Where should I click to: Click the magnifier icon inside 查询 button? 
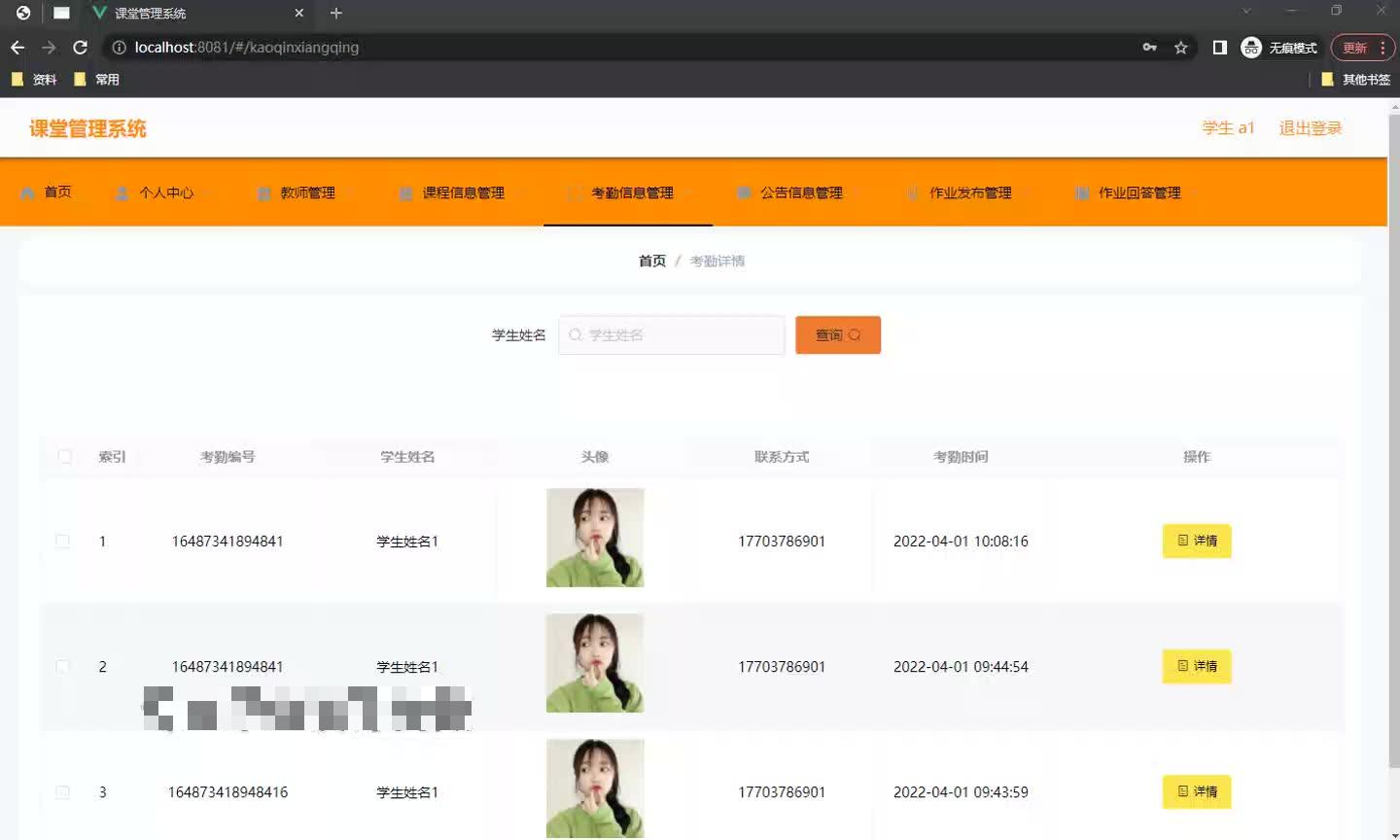pos(854,334)
